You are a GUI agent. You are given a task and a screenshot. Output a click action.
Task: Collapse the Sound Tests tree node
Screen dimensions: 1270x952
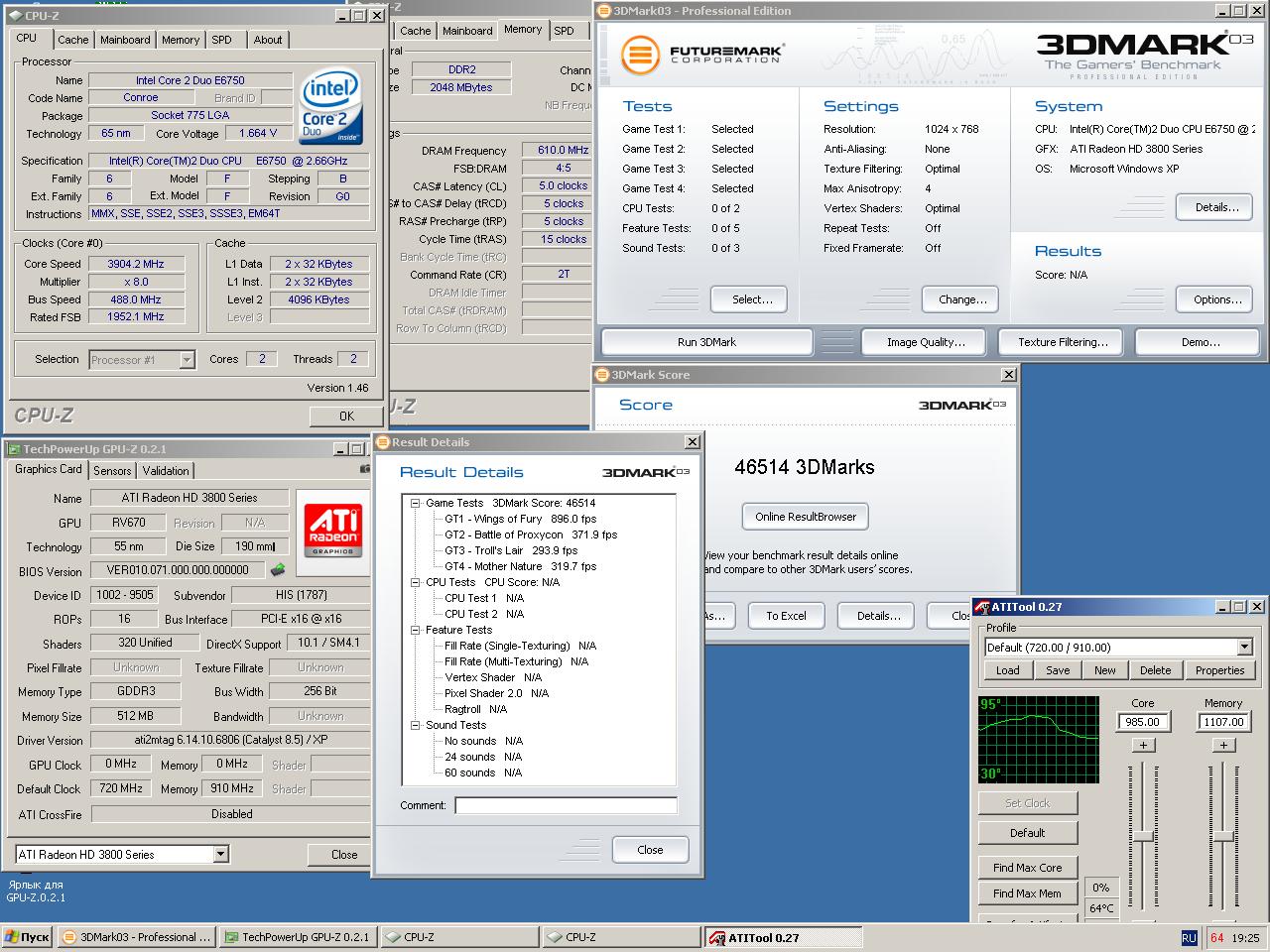click(417, 725)
